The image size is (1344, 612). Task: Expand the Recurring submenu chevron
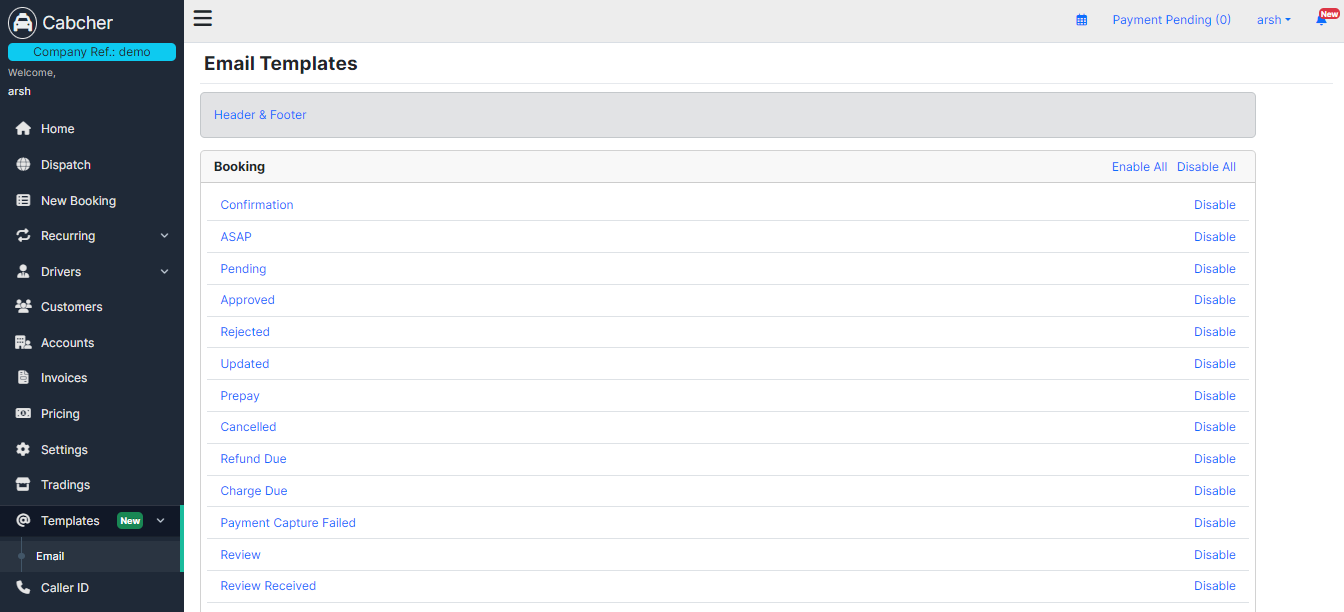point(165,236)
